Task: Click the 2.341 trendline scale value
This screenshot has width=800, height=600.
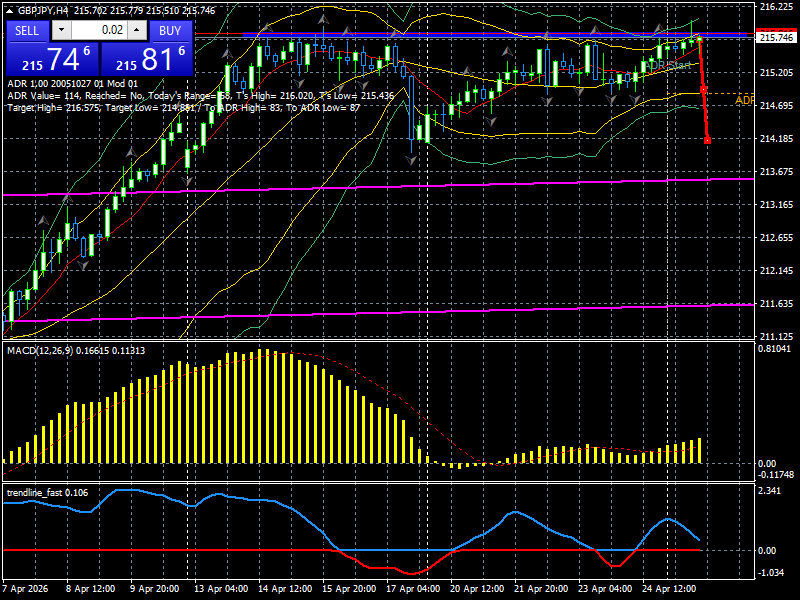Action: pyautogui.click(x=769, y=491)
